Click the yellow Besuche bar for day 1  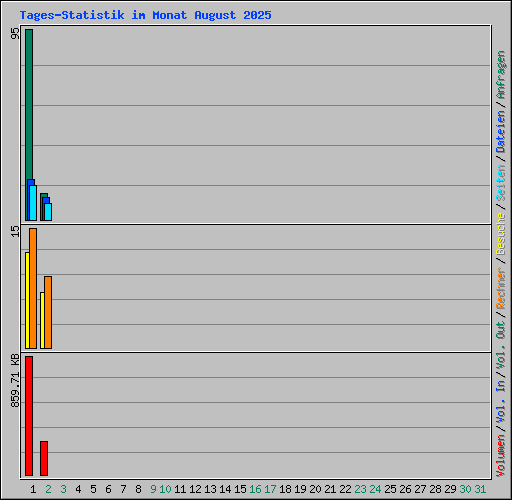(x=27, y=300)
